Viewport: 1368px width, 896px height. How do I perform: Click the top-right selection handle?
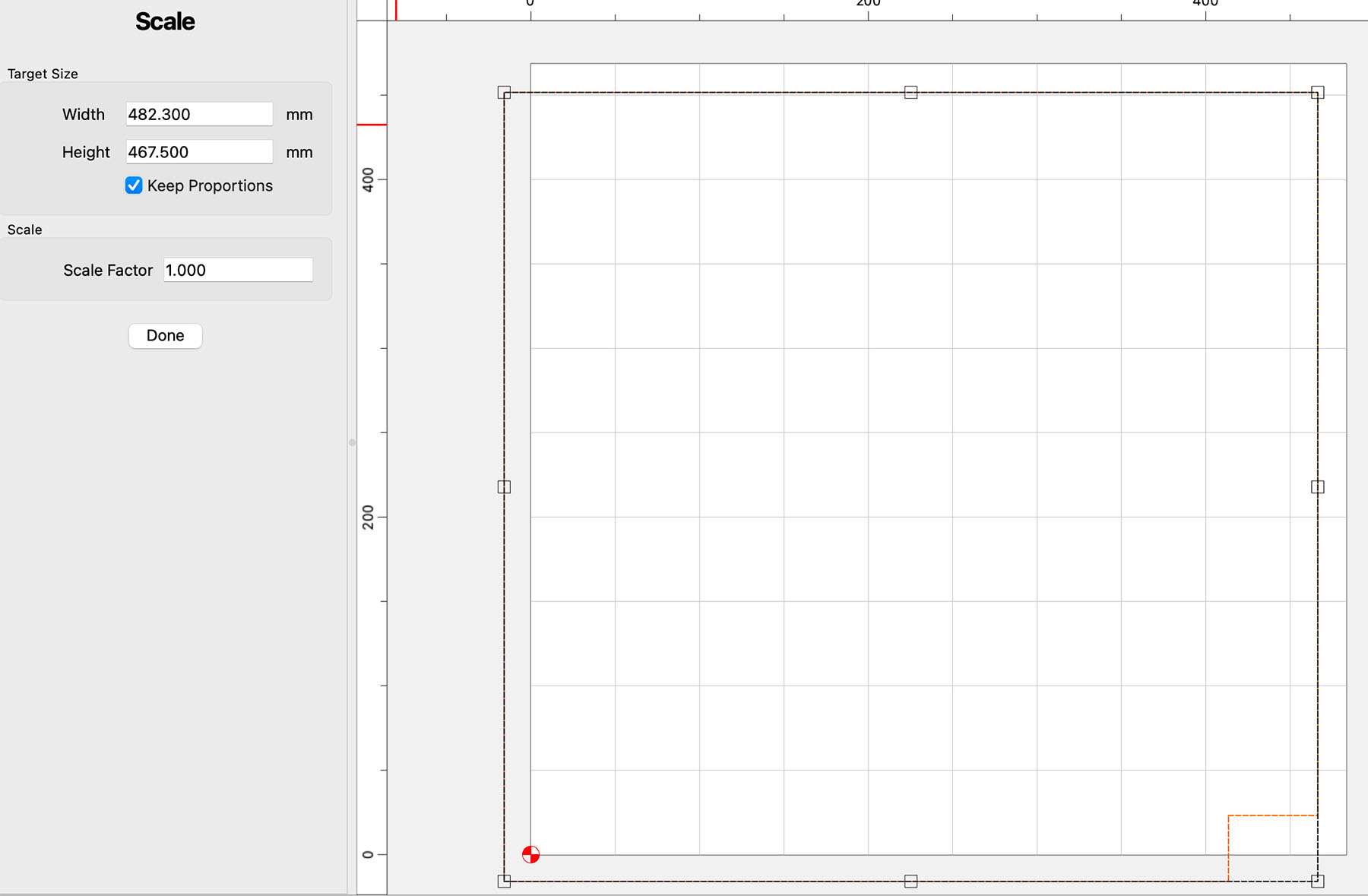[x=1317, y=93]
